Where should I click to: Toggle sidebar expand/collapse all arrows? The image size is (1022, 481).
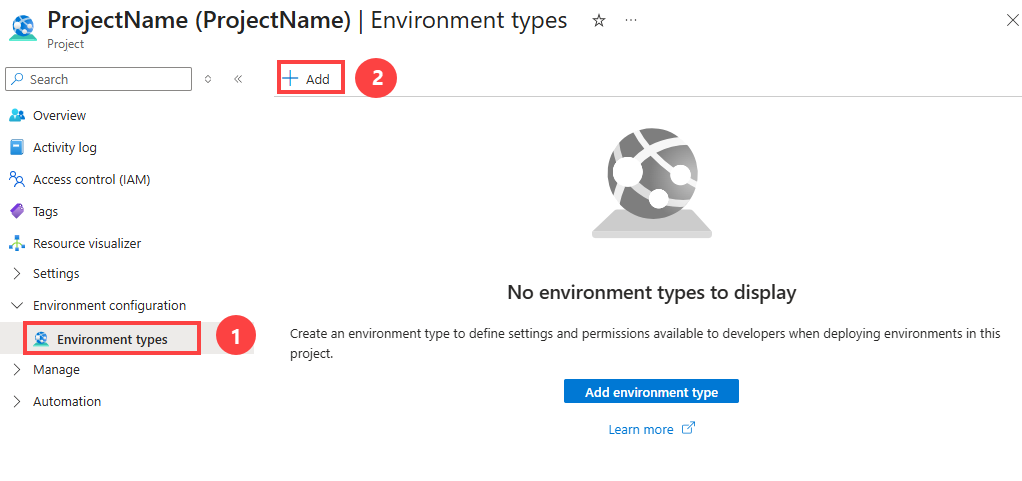click(x=208, y=79)
